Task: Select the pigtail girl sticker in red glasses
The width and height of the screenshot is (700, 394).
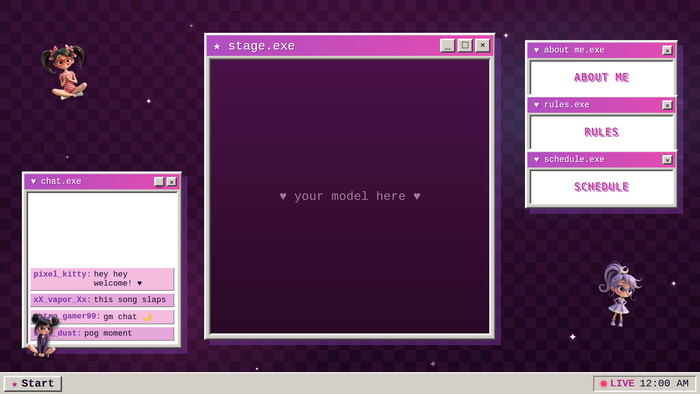Action: (x=65, y=71)
